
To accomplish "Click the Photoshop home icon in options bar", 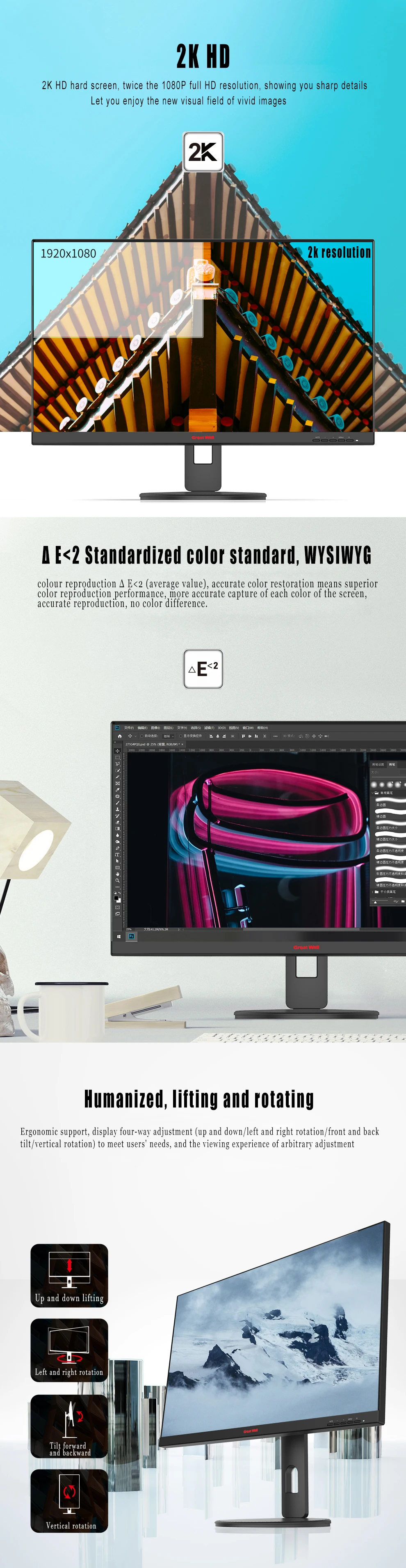I will coord(119,736).
